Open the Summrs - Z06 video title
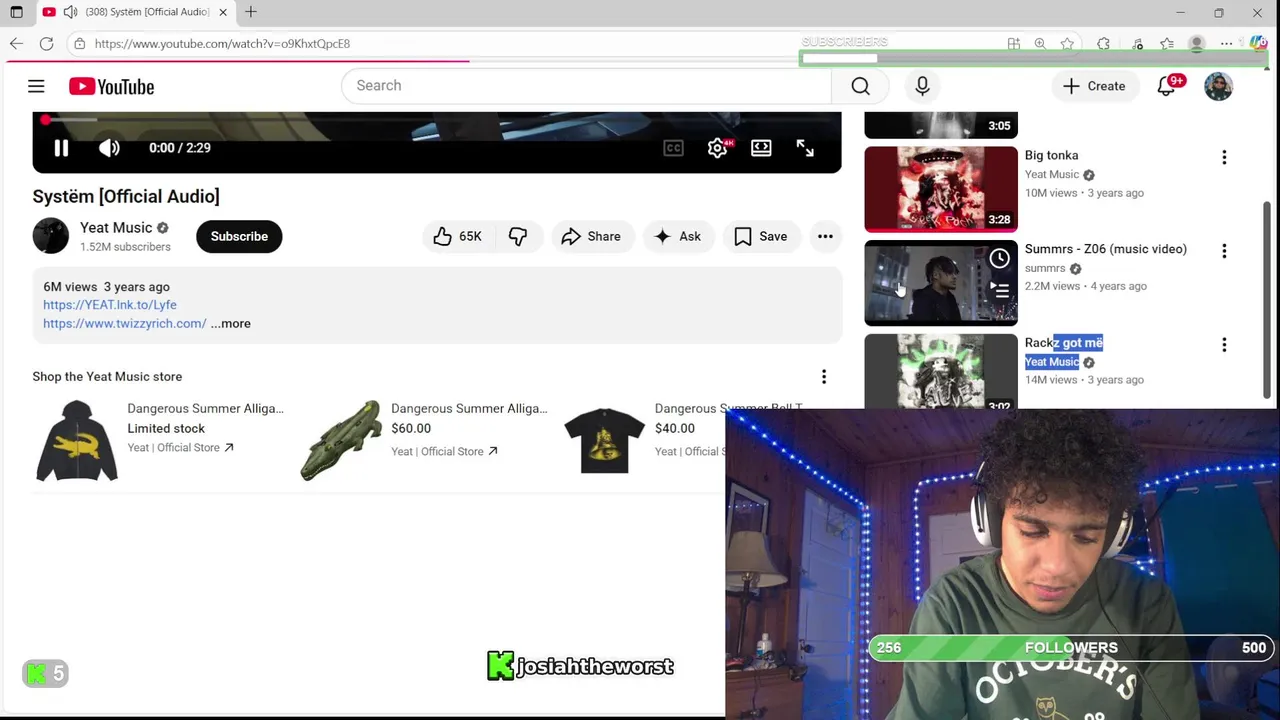Screen dimensions: 1280x720 click(1106, 249)
